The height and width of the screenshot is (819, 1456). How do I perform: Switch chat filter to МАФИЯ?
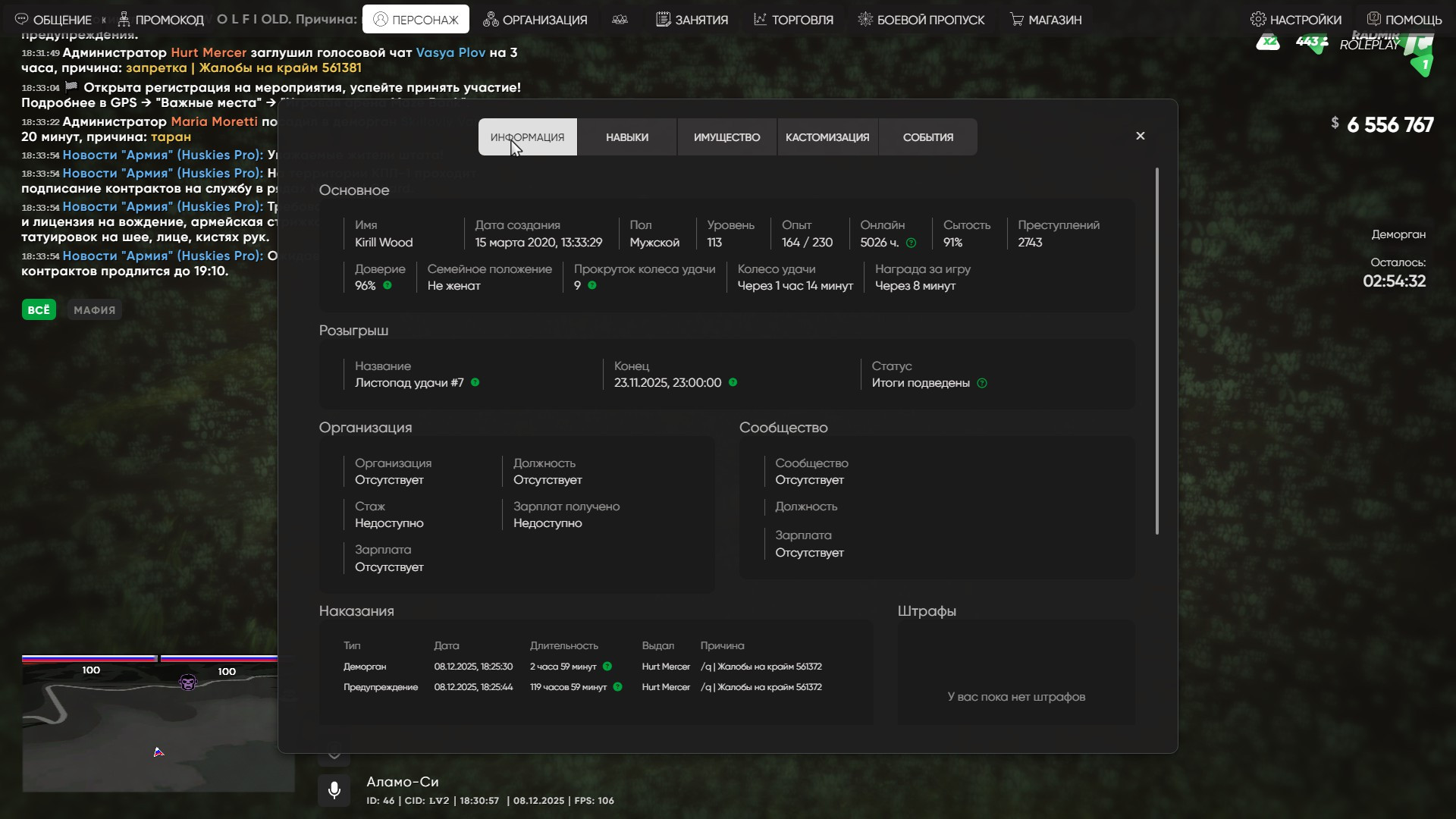click(x=95, y=309)
